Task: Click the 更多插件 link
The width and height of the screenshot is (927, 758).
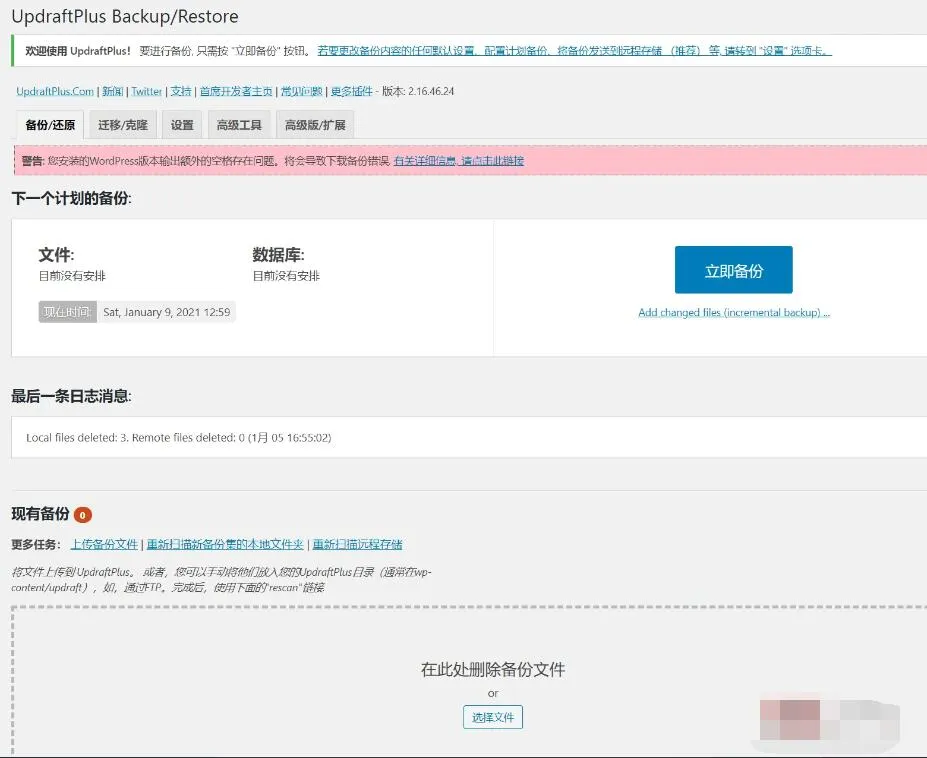Action: pos(352,91)
